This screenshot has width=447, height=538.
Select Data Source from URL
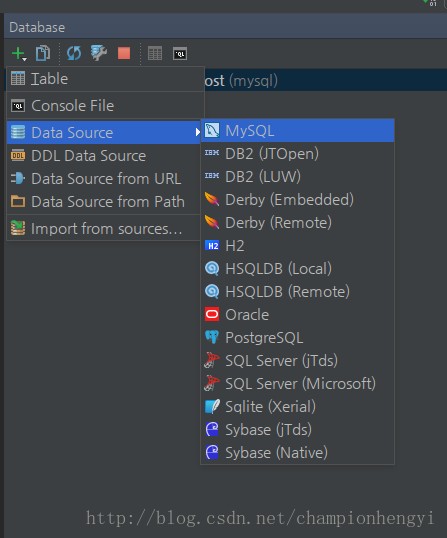[x=104, y=179]
